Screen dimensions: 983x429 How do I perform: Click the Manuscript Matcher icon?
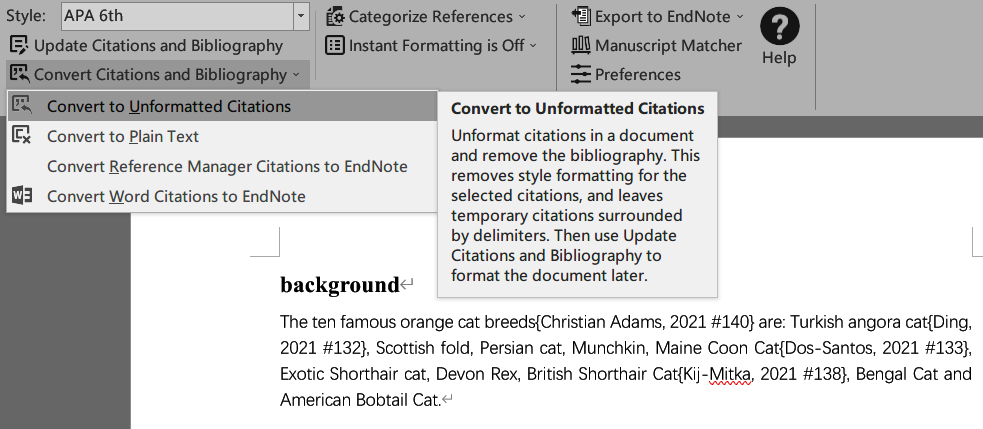(x=581, y=45)
